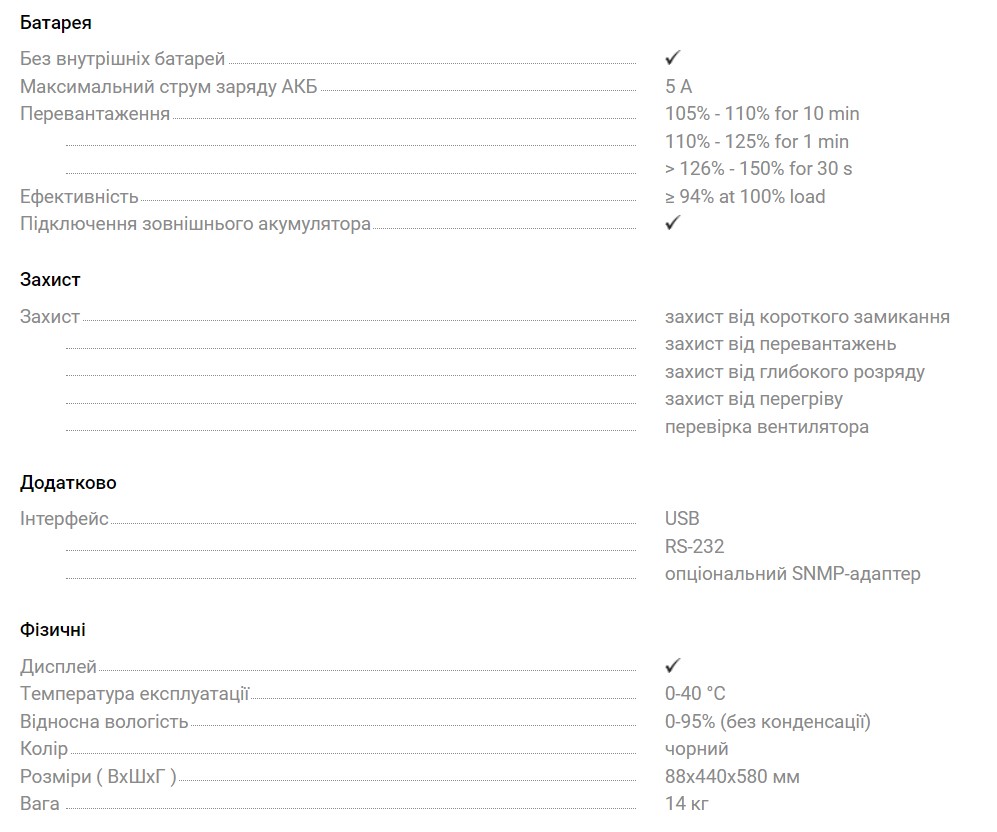Select the Перевантаження label
The image size is (997, 832).
95,113
